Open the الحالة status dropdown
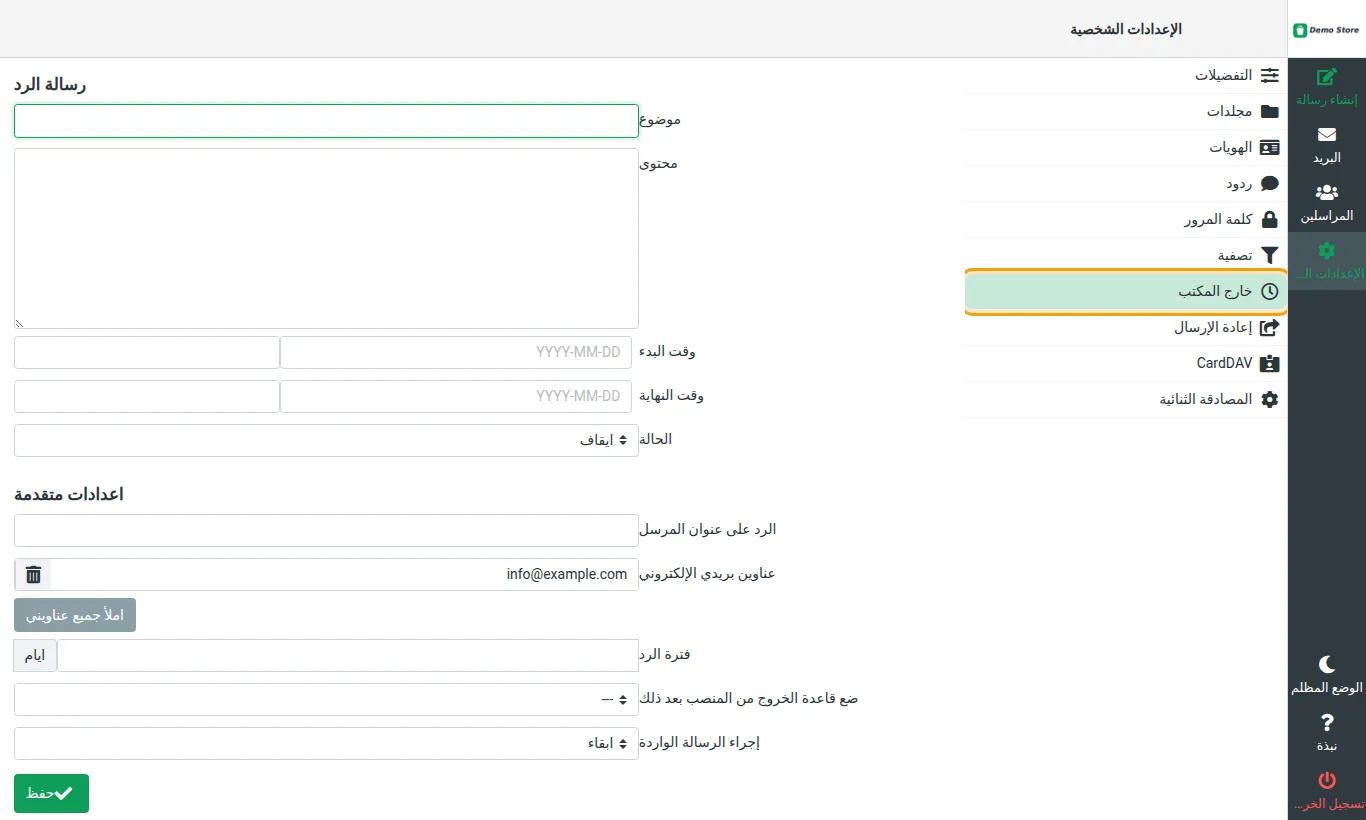1366x820 pixels. 326,441
